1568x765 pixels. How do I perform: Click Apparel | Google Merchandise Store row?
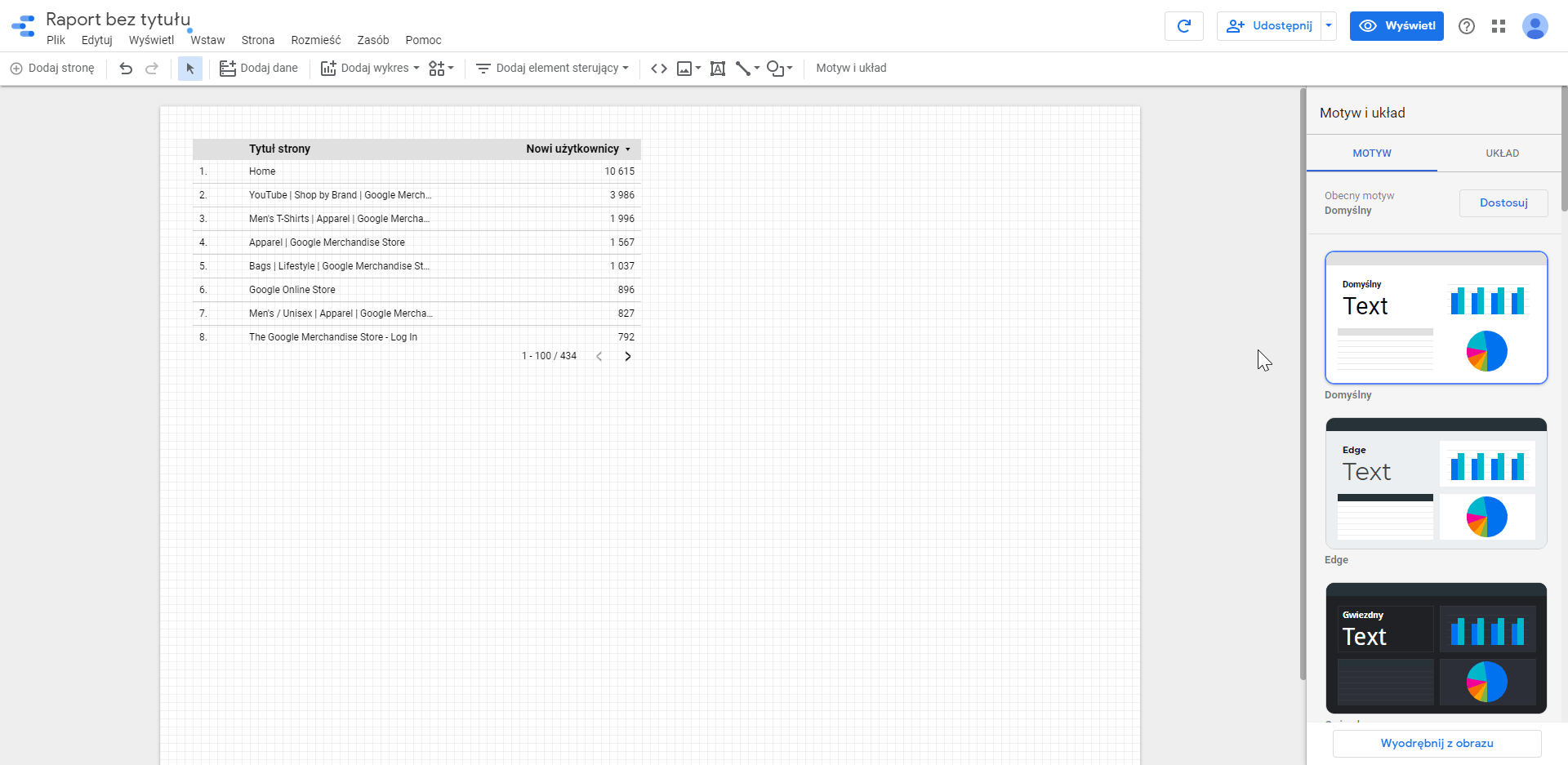click(416, 242)
